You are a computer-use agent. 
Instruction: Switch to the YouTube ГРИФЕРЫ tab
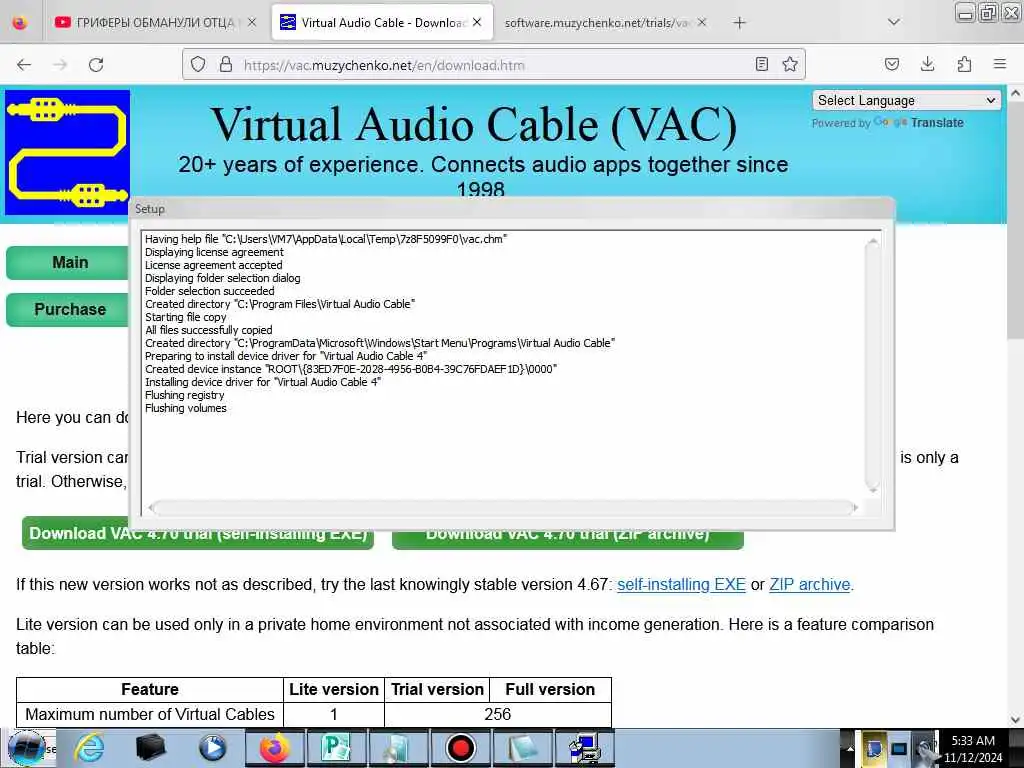(x=155, y=23)
